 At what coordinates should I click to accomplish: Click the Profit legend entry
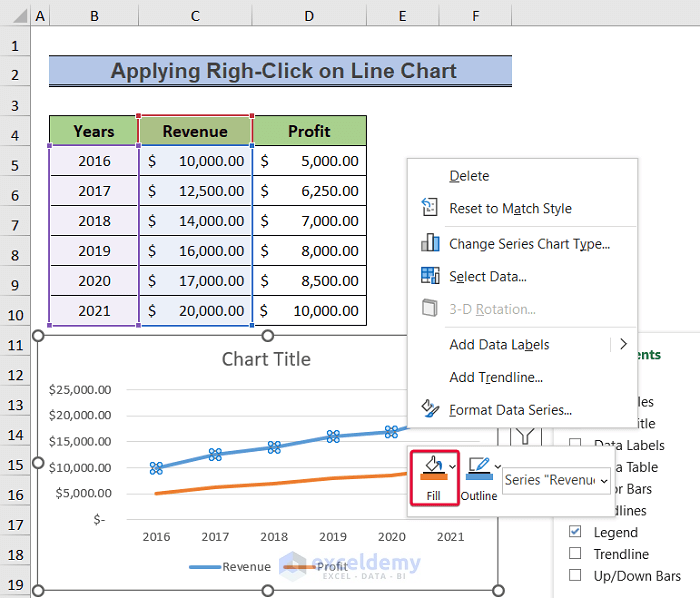[316, 567]
